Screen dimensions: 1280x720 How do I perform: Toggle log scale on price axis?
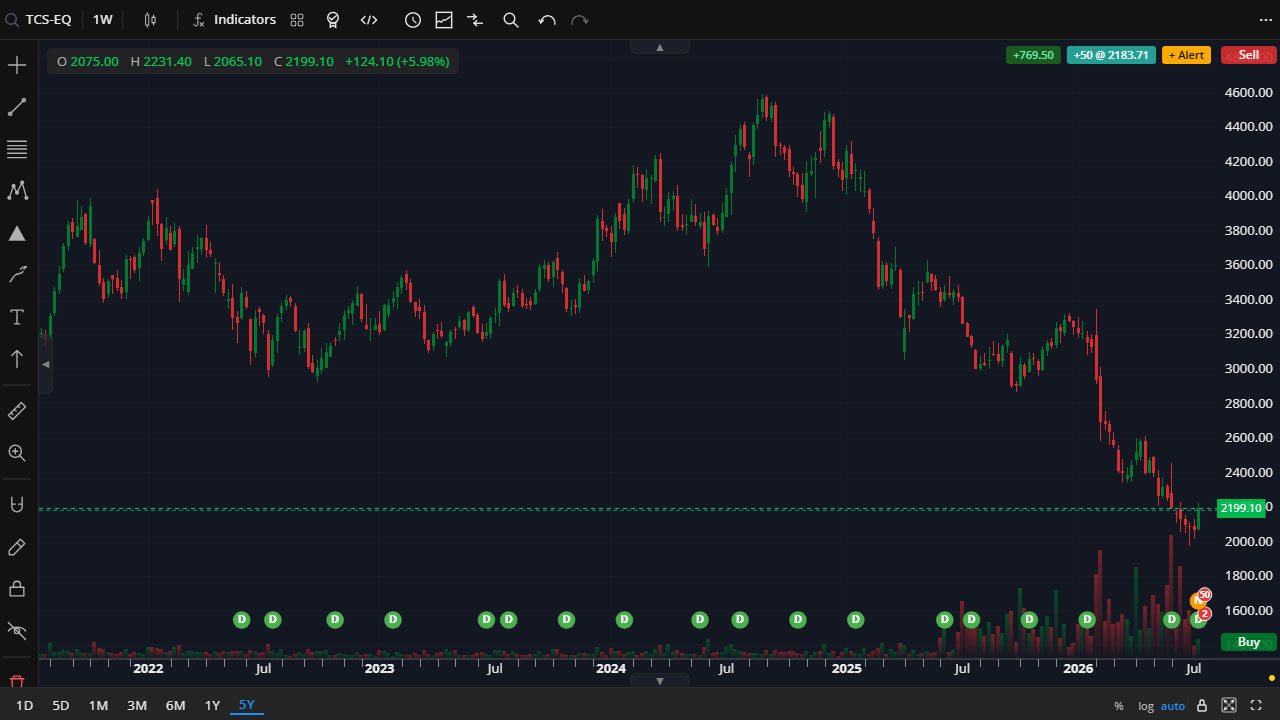(1145, 706)
